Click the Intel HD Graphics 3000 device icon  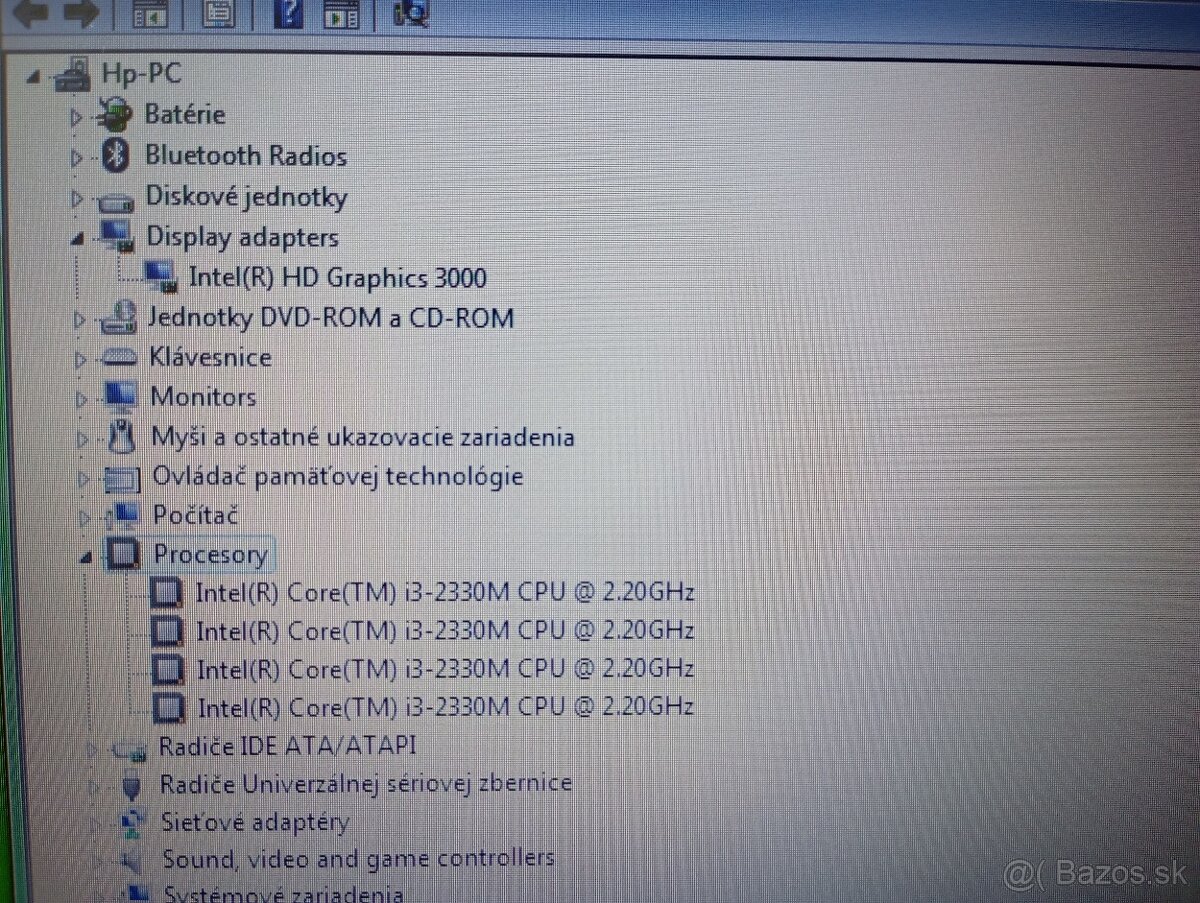pos(160,276)
